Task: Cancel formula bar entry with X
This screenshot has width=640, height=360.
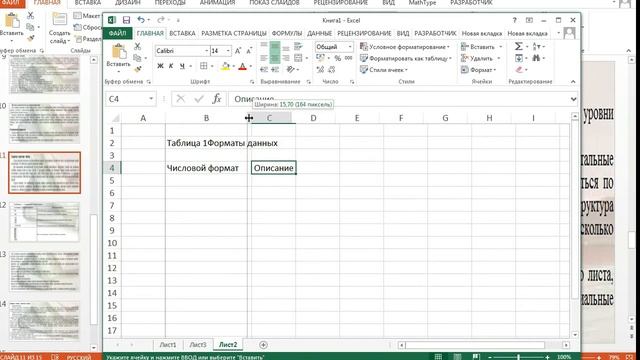Action: coord(180,98)
